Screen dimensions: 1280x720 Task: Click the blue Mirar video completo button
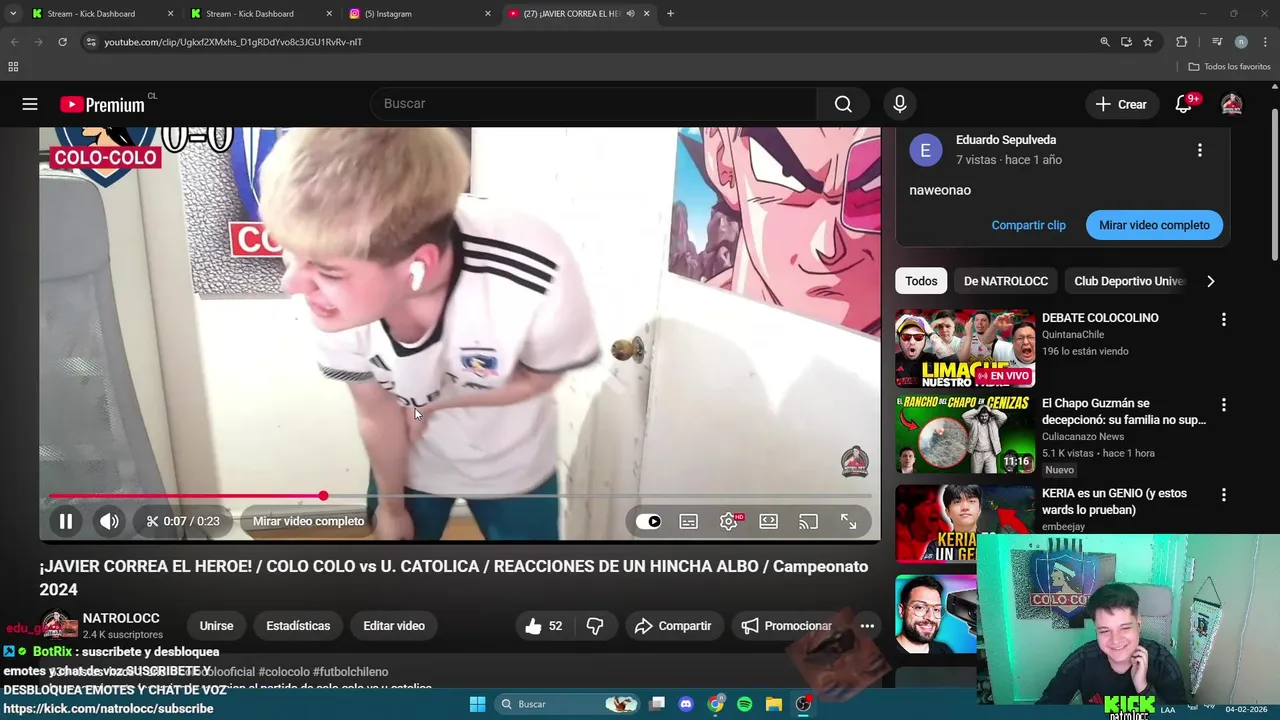[1154, 225]
